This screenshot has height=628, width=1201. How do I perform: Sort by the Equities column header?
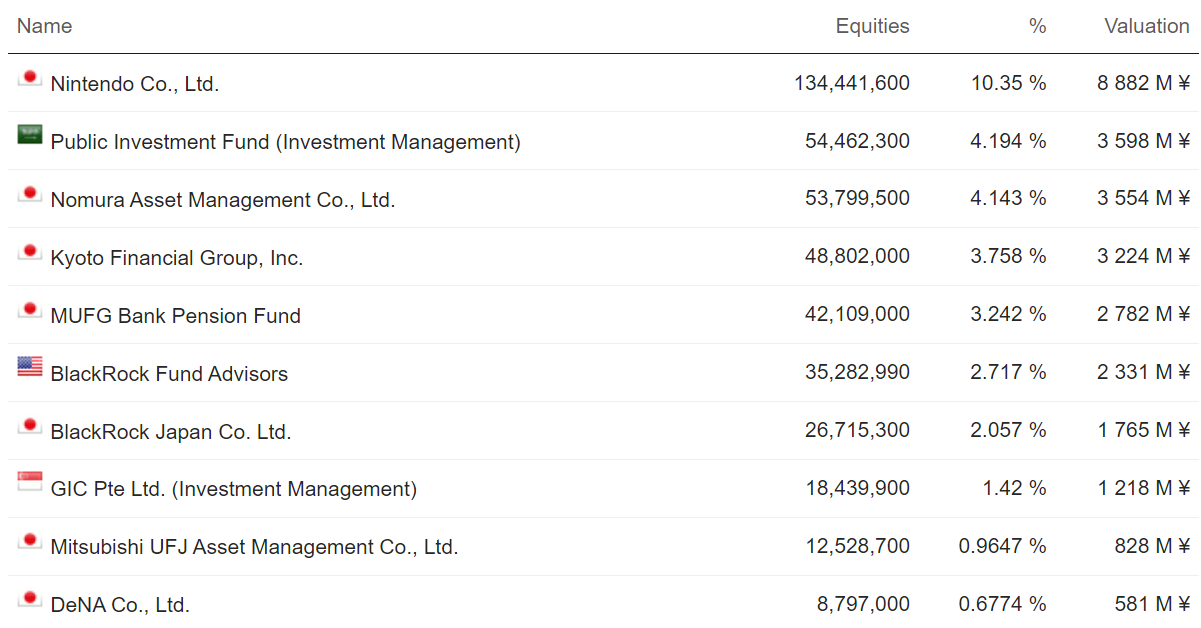click(x=872, y=26)
